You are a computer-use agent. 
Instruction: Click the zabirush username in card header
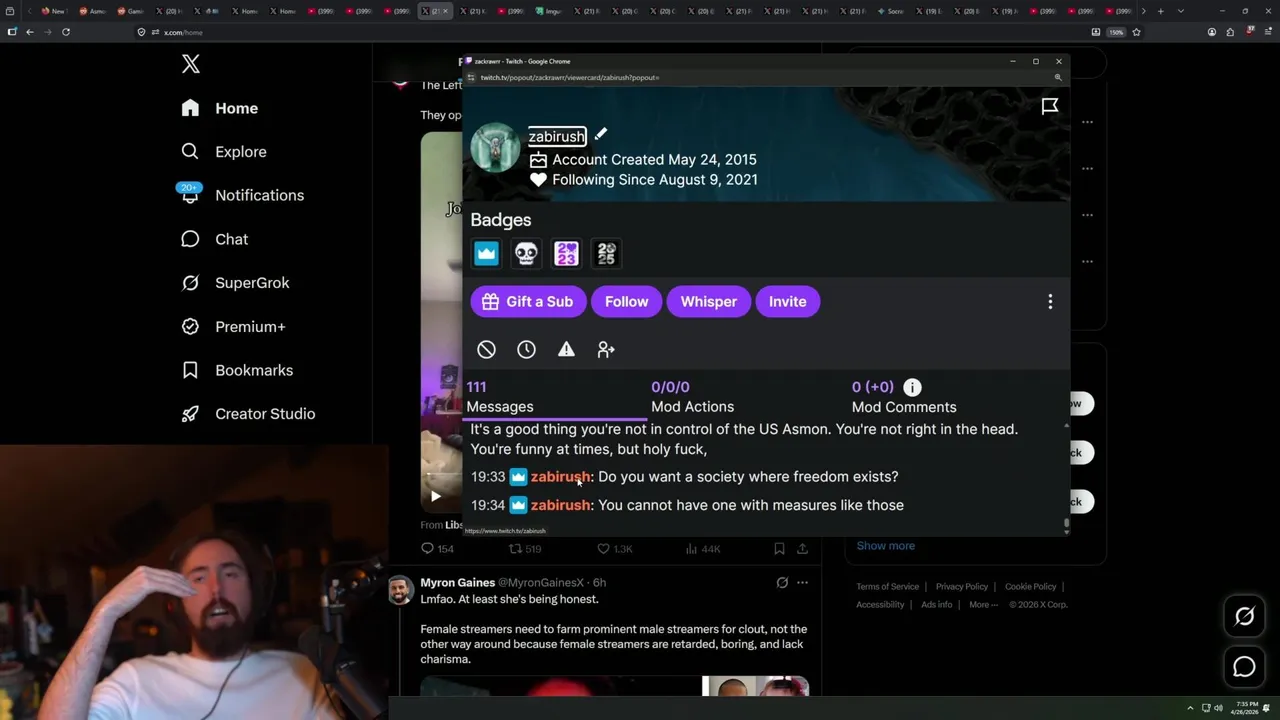tap(557, 136)
